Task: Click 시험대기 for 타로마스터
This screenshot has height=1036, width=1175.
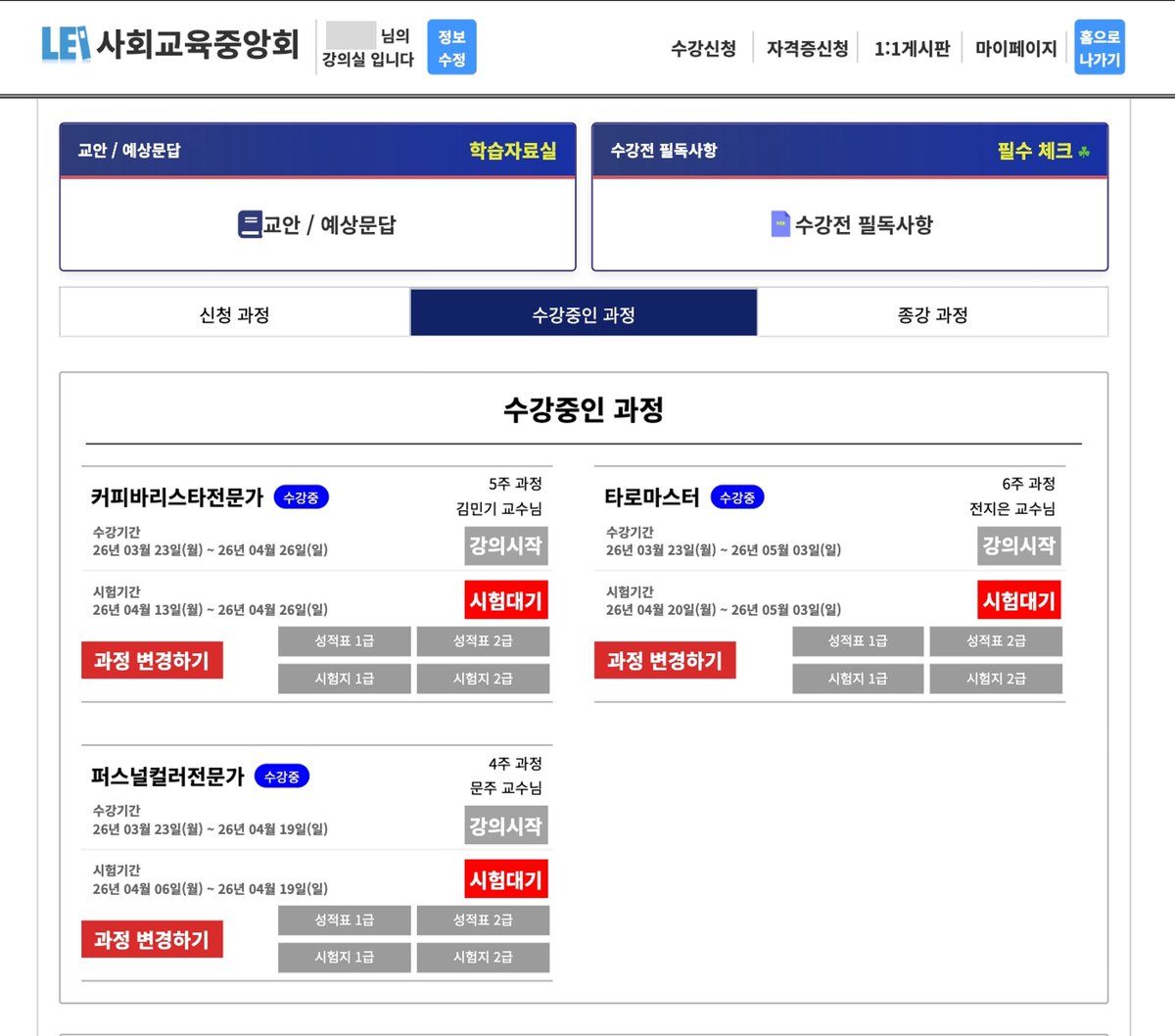Action: (1019, 600)
